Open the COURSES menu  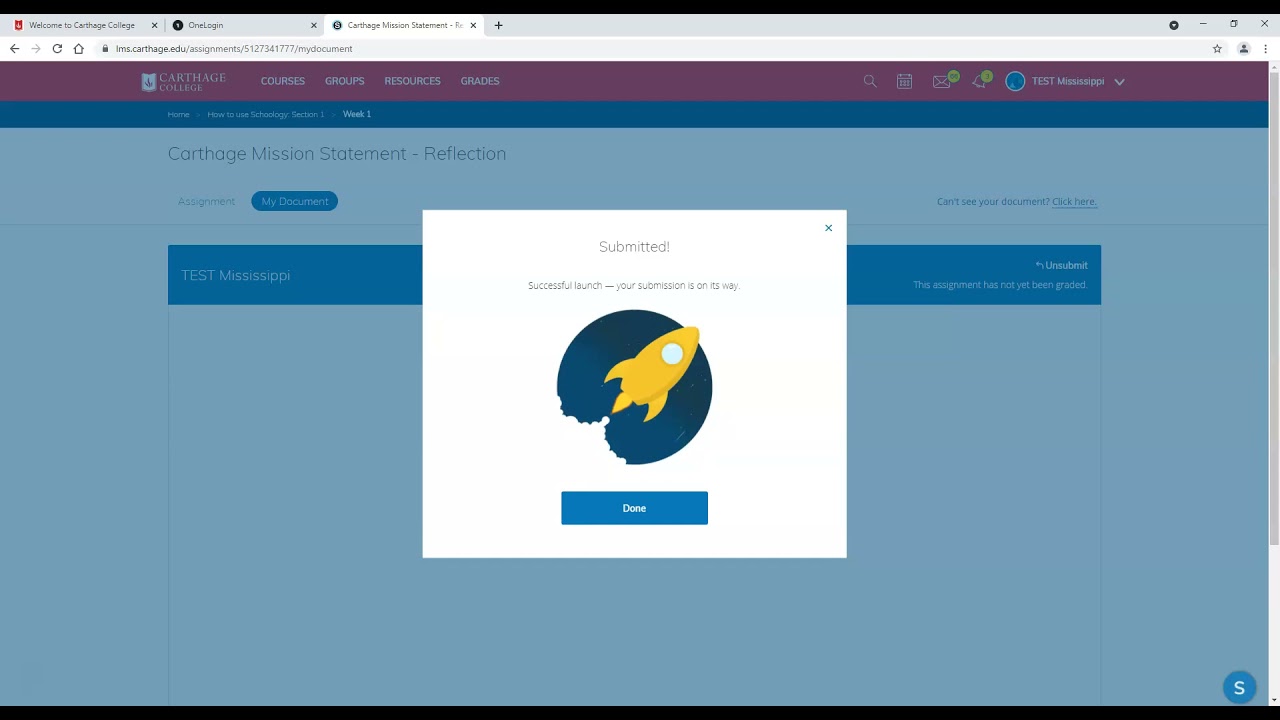(x=283, y=81)
